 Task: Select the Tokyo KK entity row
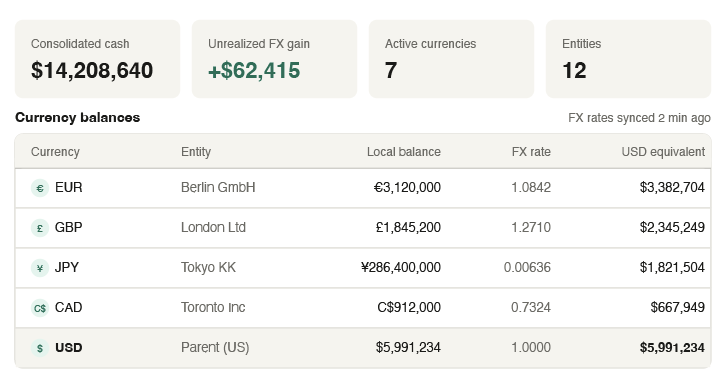point(363,268)
